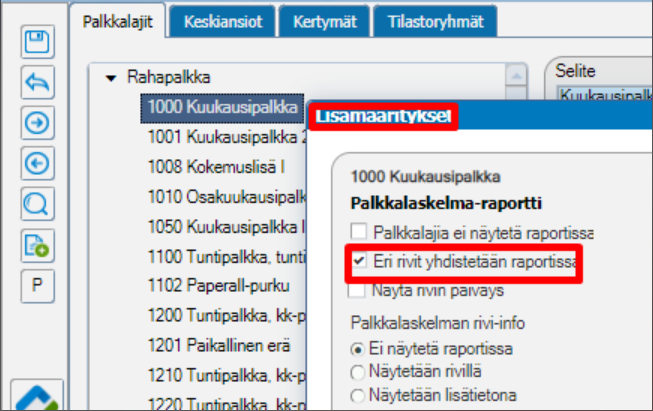Switch to the Kertymät tab
The image size is (653, 411).
click(325, 22)
